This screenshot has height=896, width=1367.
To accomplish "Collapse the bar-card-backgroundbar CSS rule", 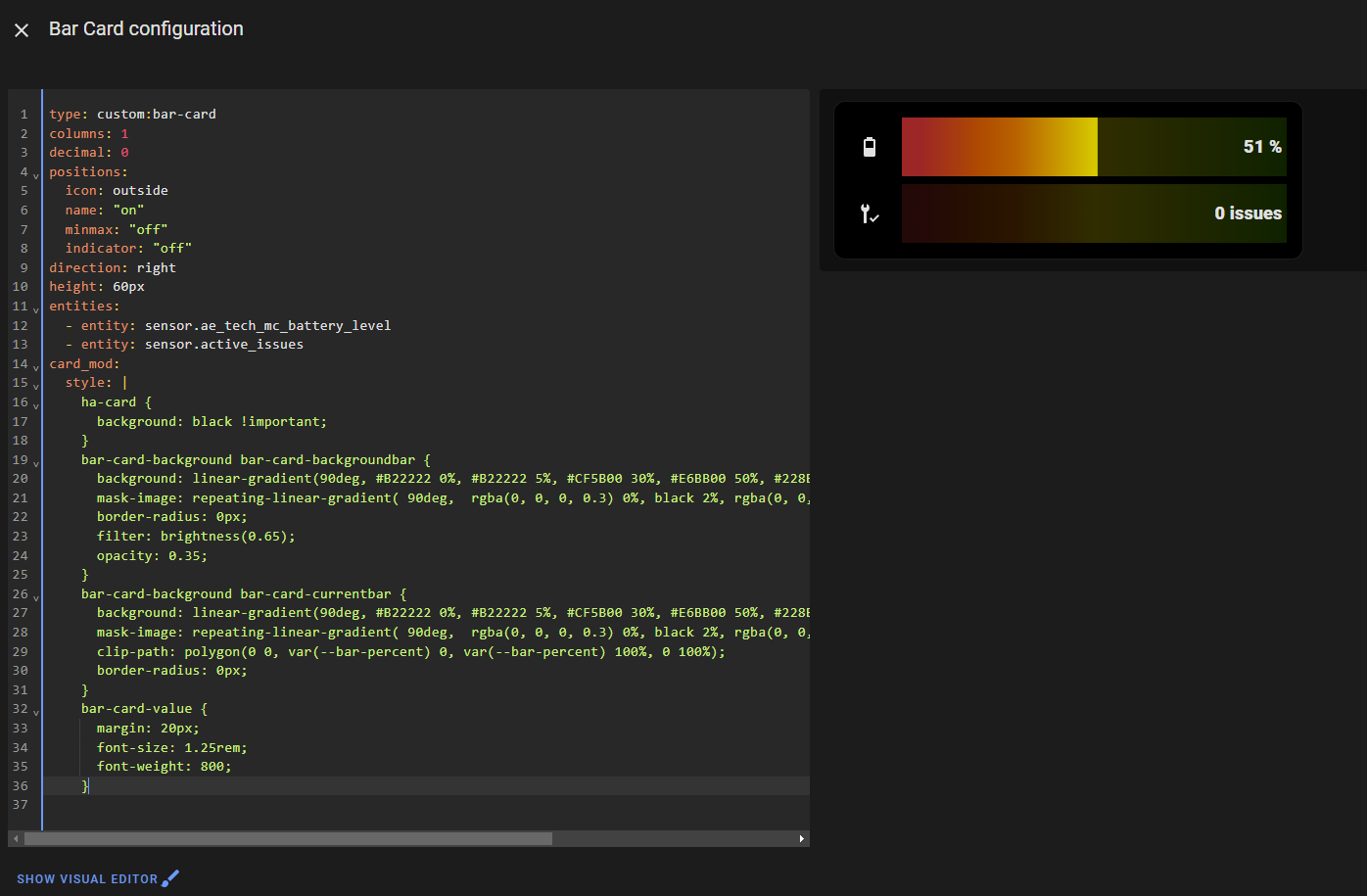I will coord(36,463).
